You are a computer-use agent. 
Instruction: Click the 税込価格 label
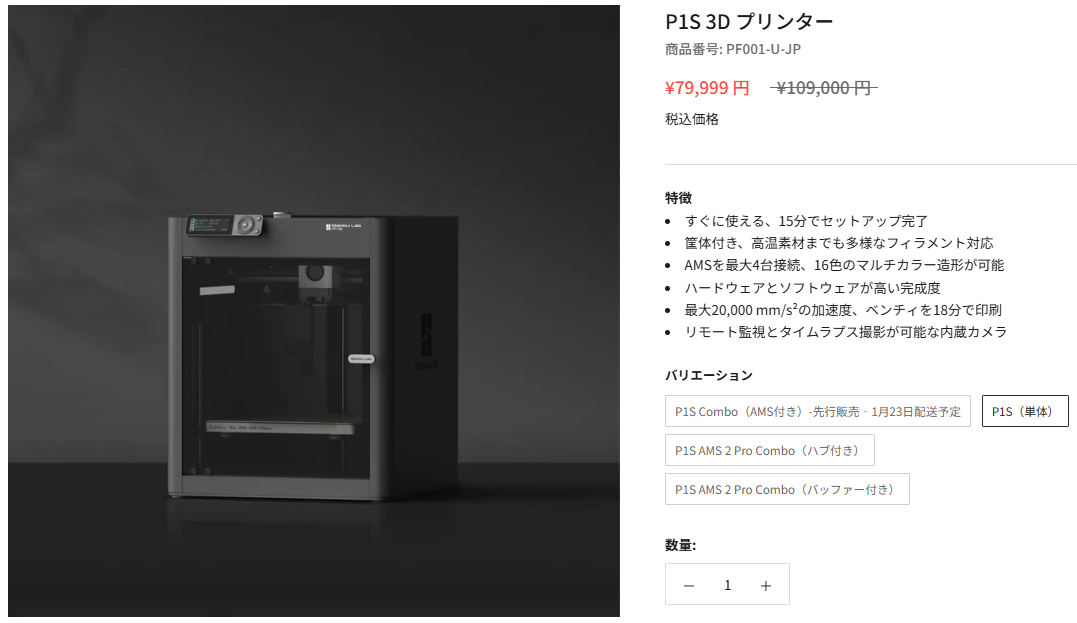coord(692,120)
